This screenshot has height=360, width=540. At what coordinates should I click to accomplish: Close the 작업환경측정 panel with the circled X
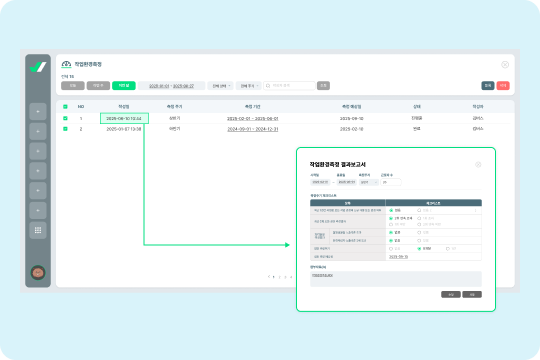505,65
